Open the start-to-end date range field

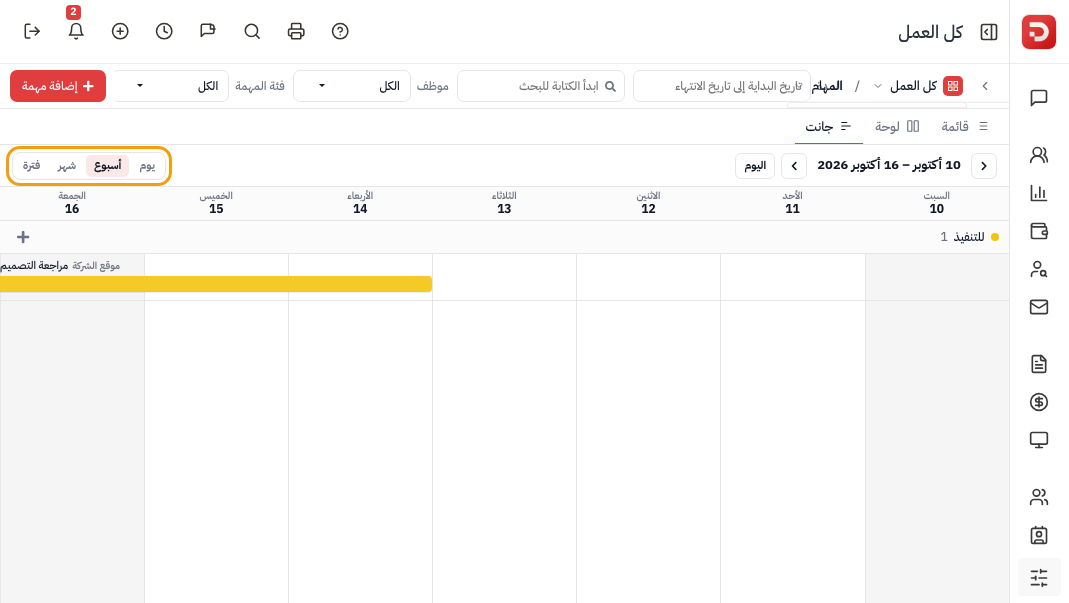tap(722, 86)
